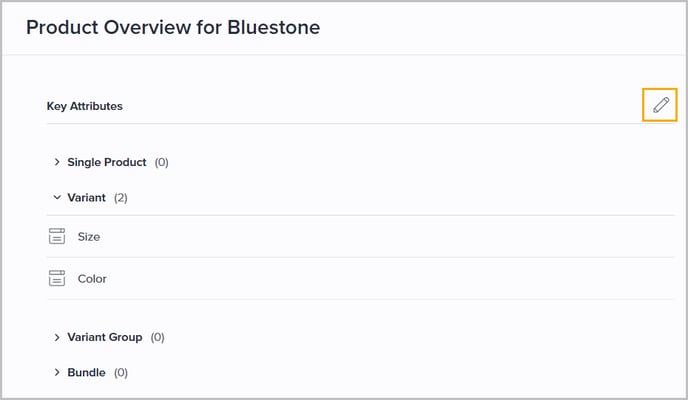Expand the Single Product section chevron

coord(57,162)
